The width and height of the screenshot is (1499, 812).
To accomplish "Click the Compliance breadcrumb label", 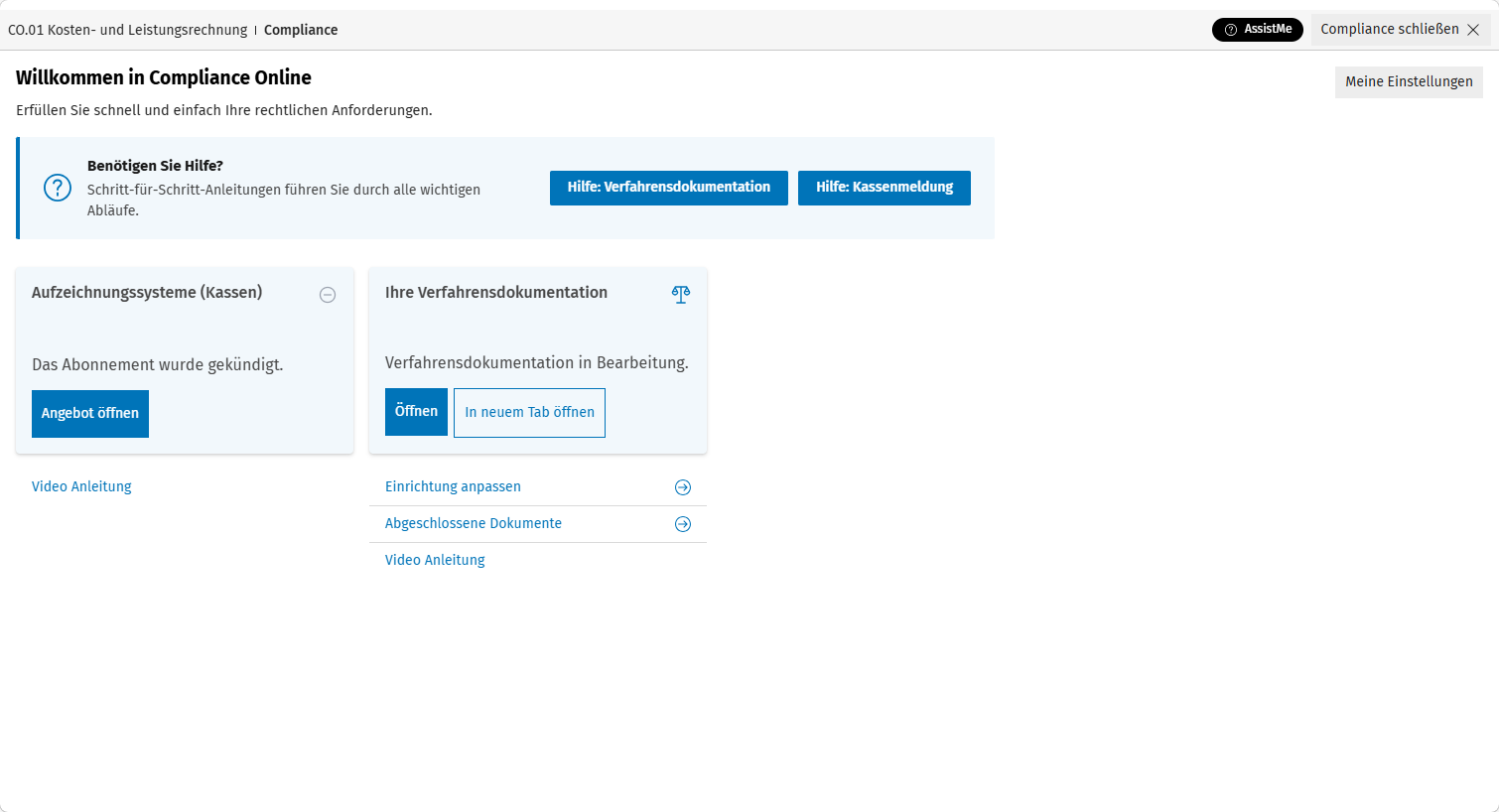I will point(301,30).
